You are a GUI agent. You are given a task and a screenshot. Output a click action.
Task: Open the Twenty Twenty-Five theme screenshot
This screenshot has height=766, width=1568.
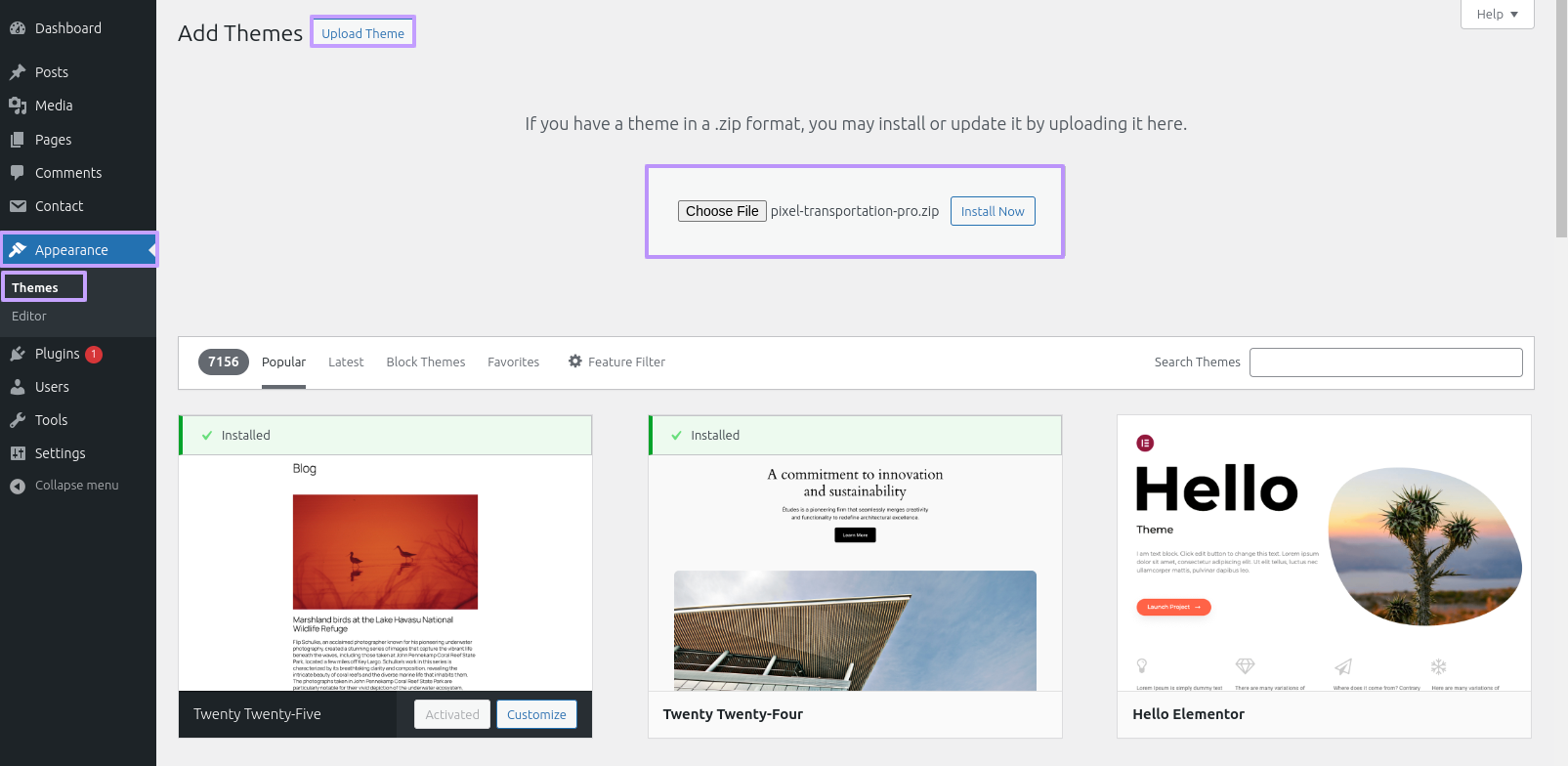point(385,573)
